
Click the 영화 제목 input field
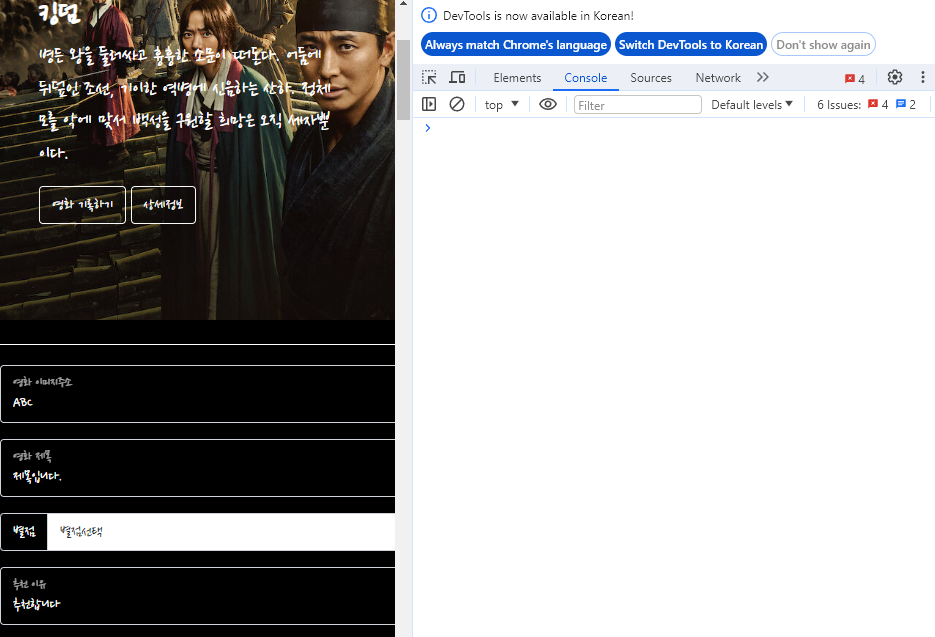[197, 468]
